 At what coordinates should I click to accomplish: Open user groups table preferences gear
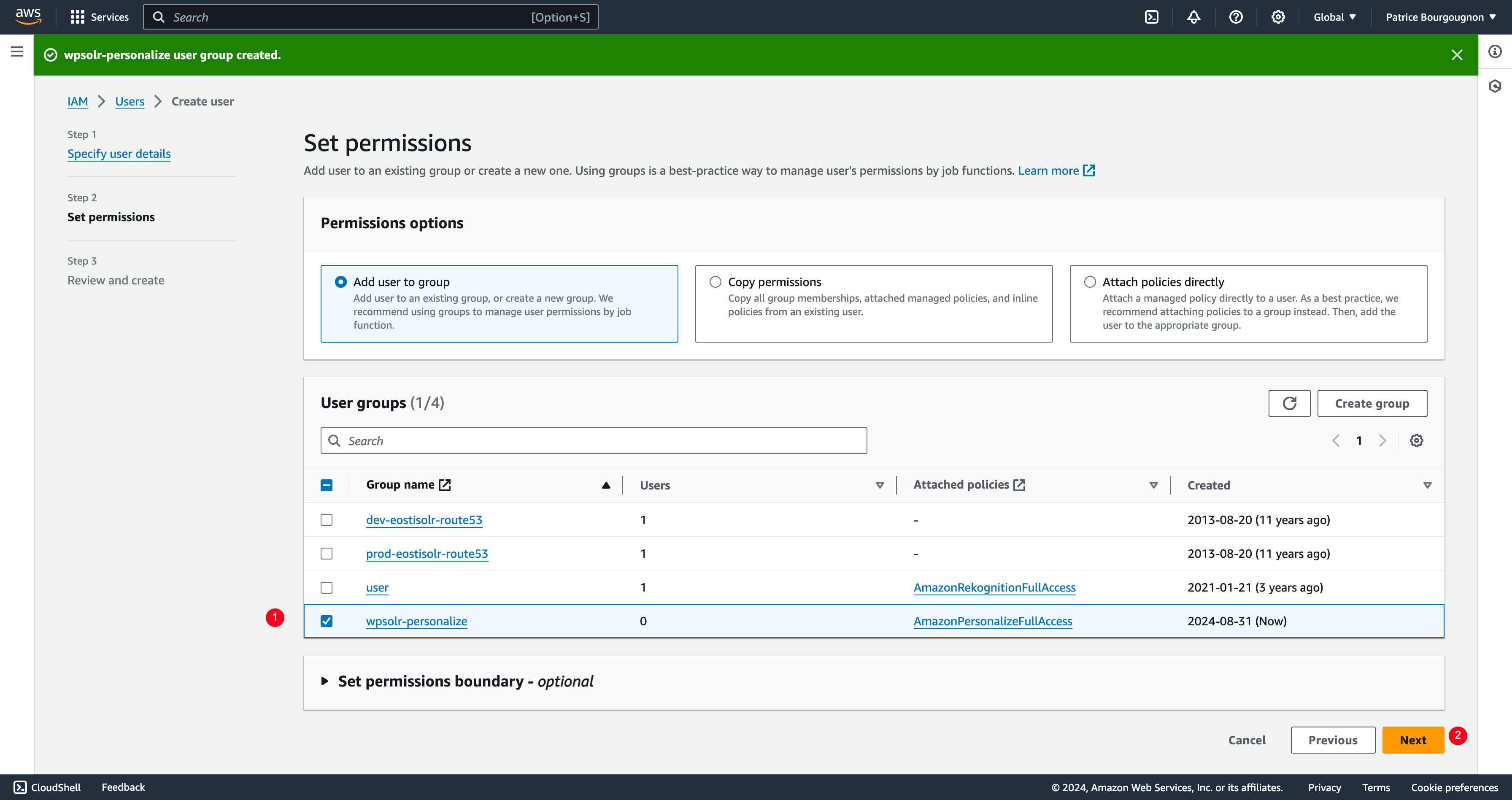[1416, 441]
